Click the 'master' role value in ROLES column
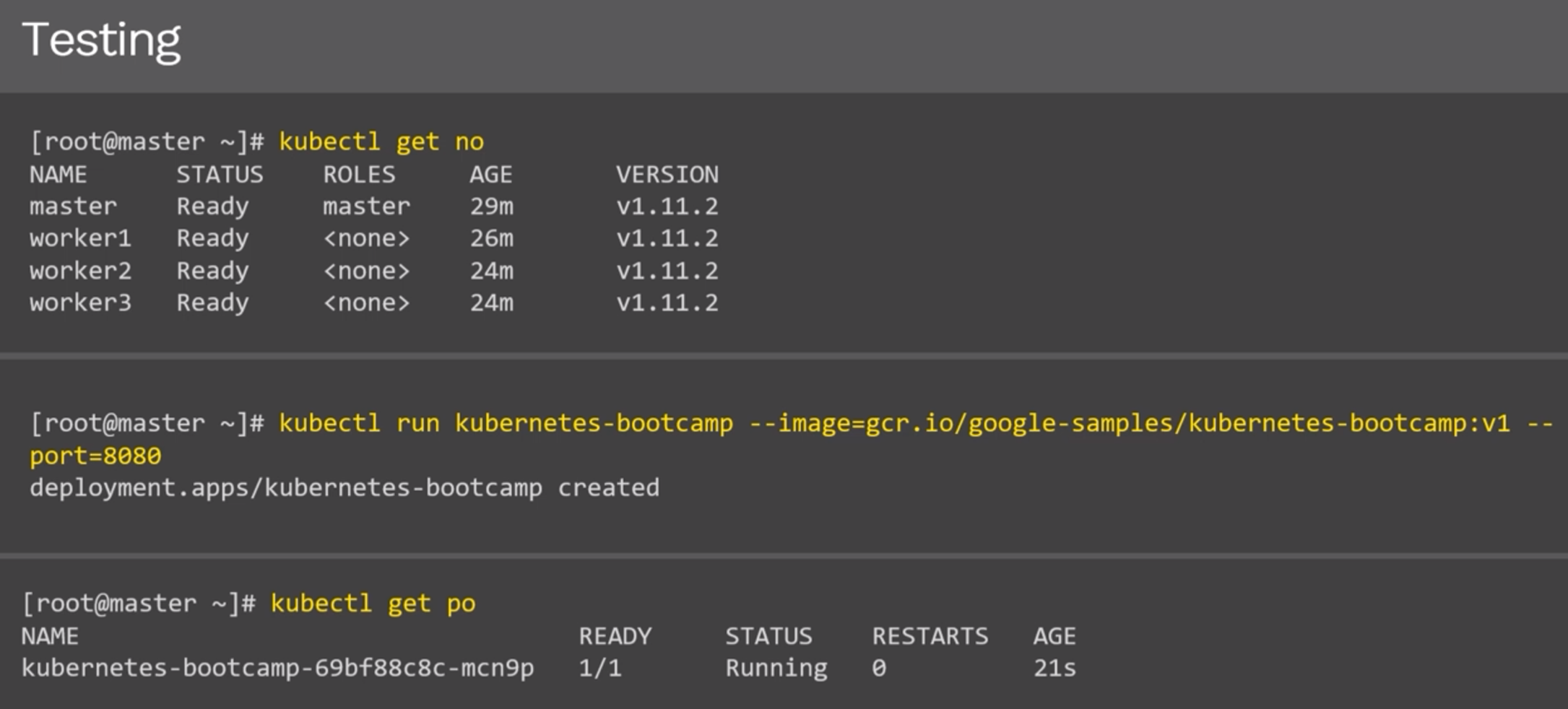This screenshot has height=709, width=1568. pyautogui.click(x=366, y=206)
